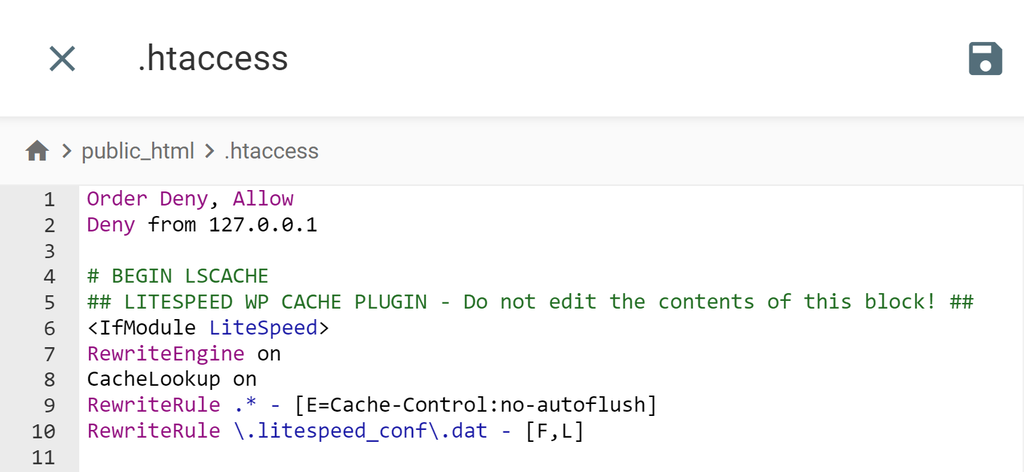The image size is (1024, 472).
Task: Place the cursor on the 'RewriteEngine on' line
Action: click(184, 354)
